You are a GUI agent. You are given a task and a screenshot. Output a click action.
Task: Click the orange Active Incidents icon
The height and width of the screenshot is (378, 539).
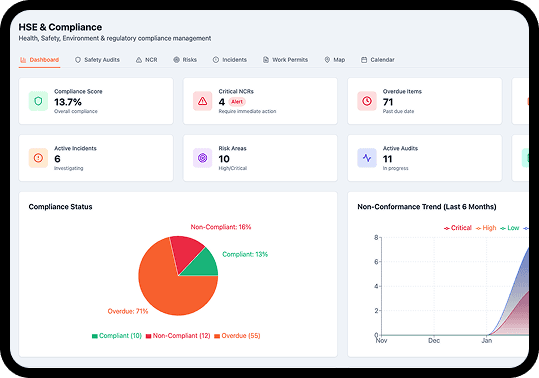[x=38, y=158]
